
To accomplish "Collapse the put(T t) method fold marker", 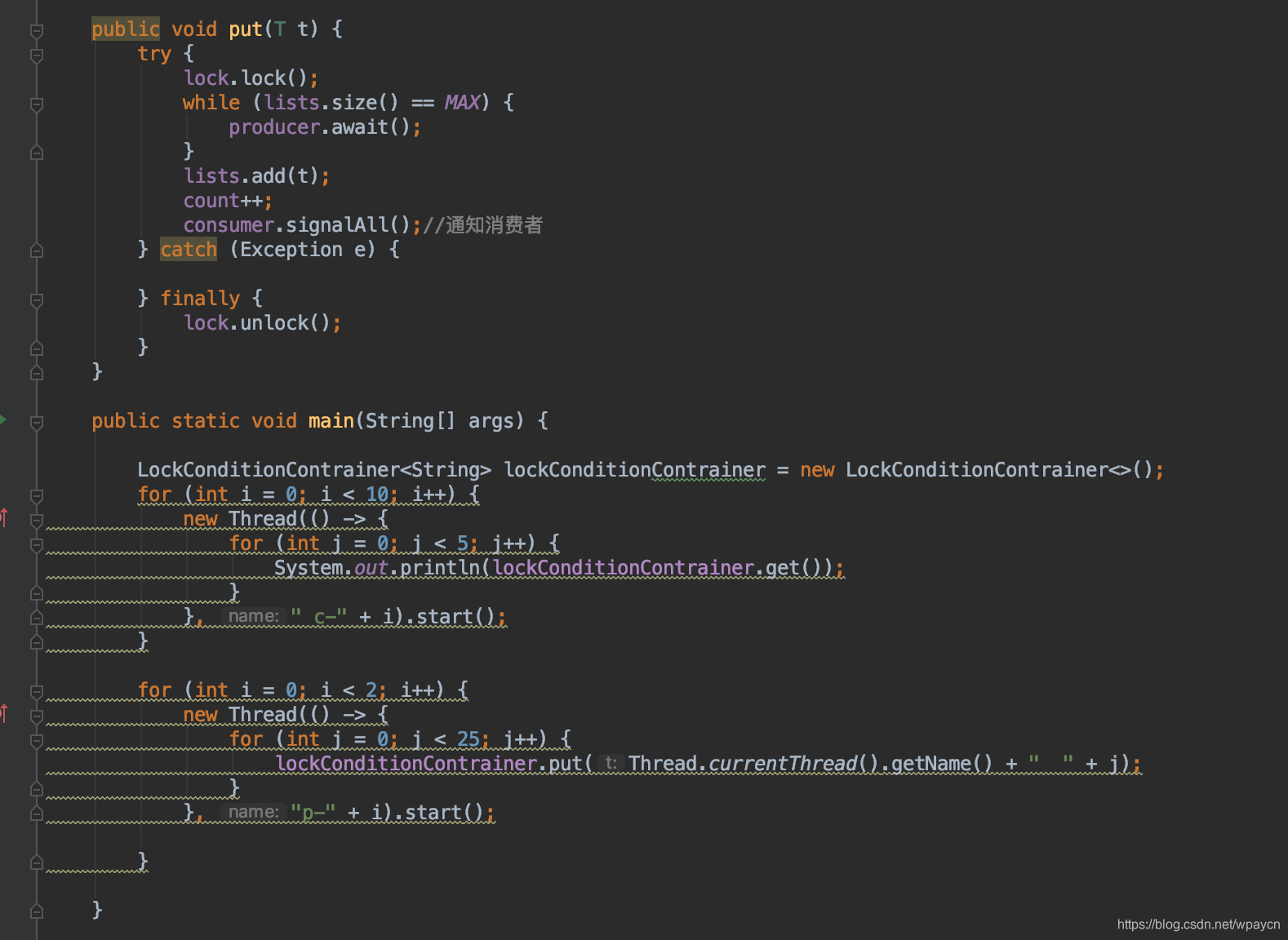I will (36, 31).
